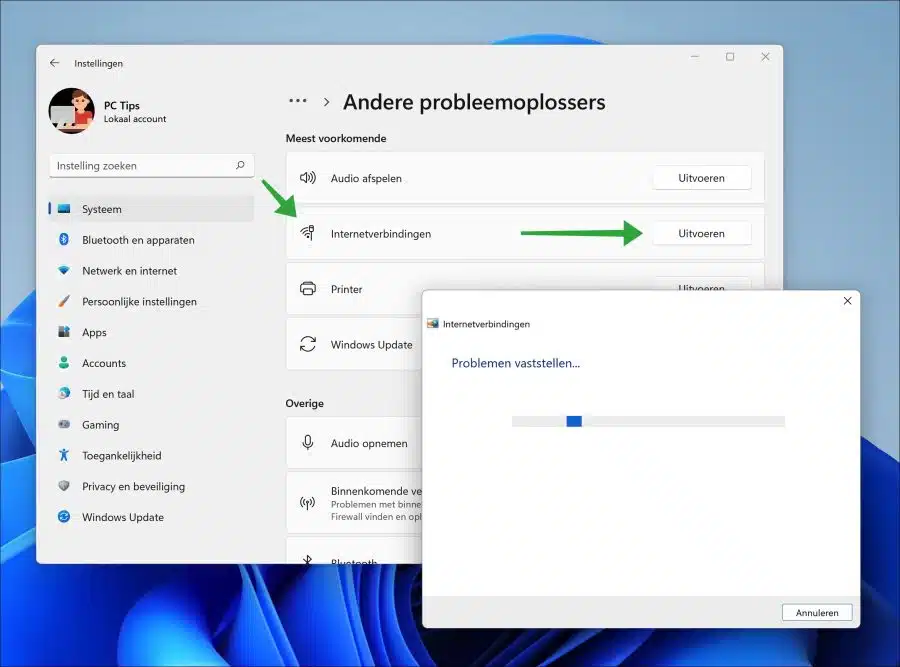Click the Audio opnemen microphone icon
The width and height of the screenshot is (900, 667).
308,443
